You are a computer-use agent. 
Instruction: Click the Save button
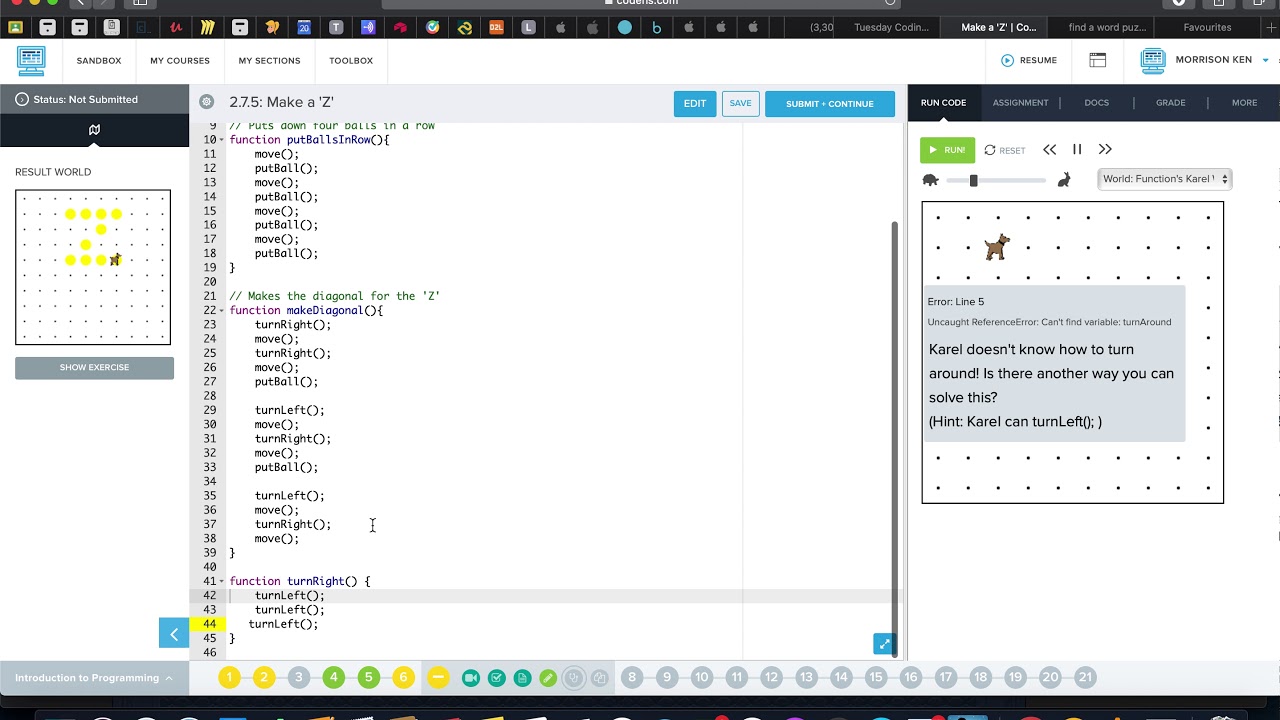[740, 103]
